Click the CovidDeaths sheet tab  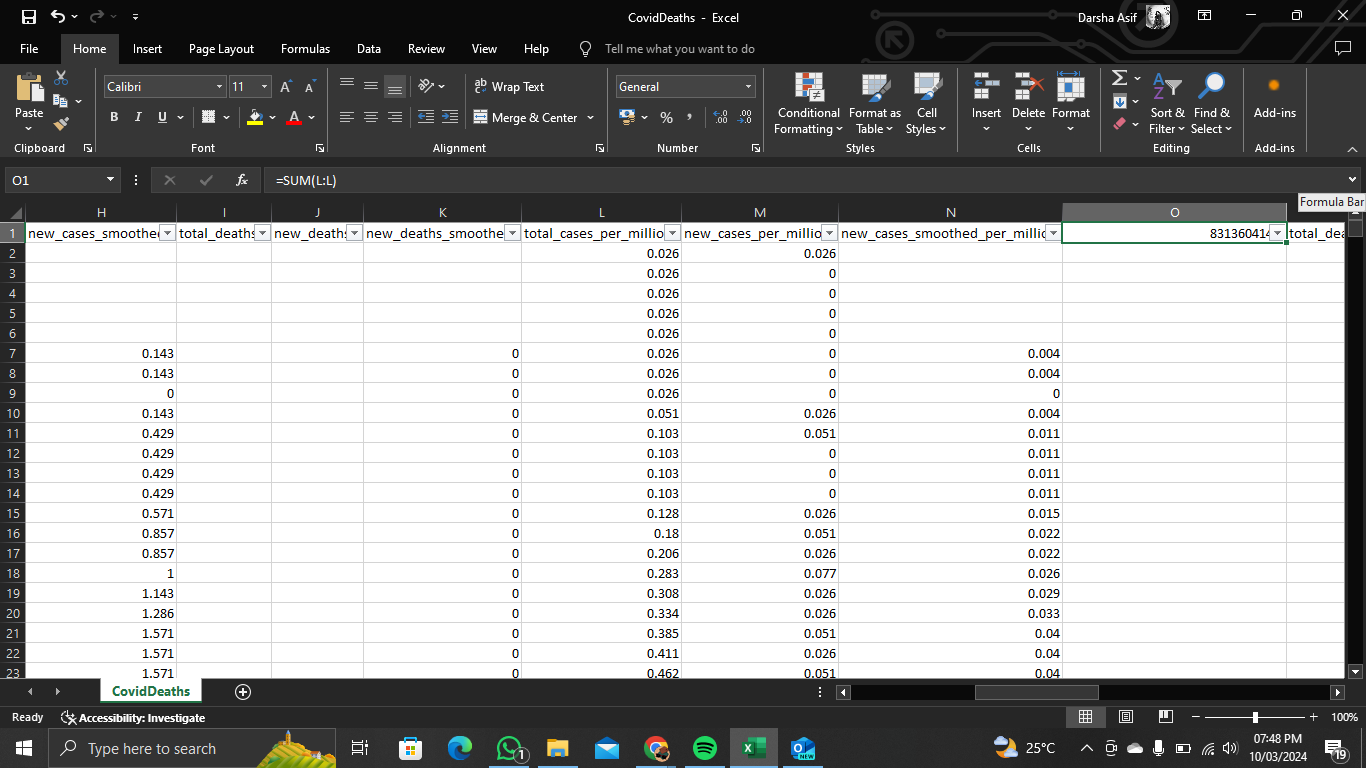tap(150, 691)
